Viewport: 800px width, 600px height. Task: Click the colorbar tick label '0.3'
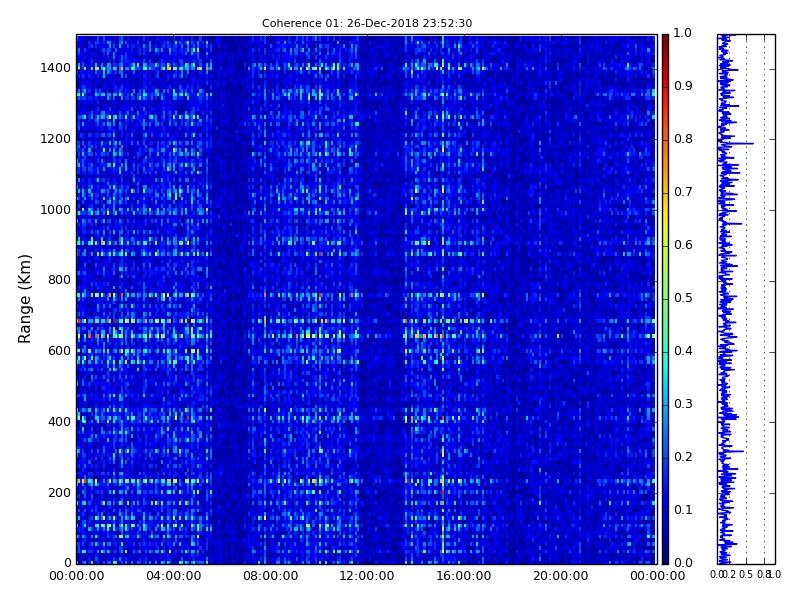[683, 404]
